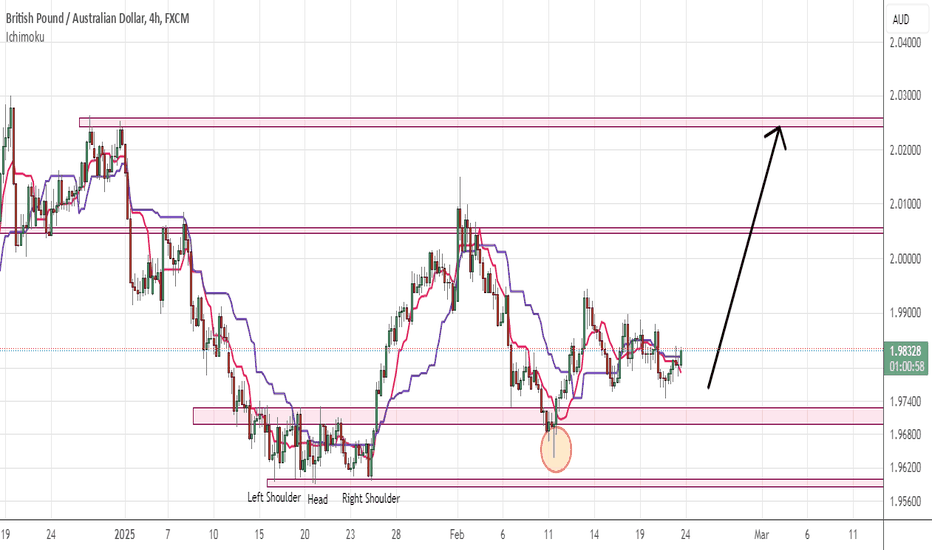Viewport: 932px width, 550px height.
Task: Select the black upward arrow drawing
Action: click(x=746, y=256)
